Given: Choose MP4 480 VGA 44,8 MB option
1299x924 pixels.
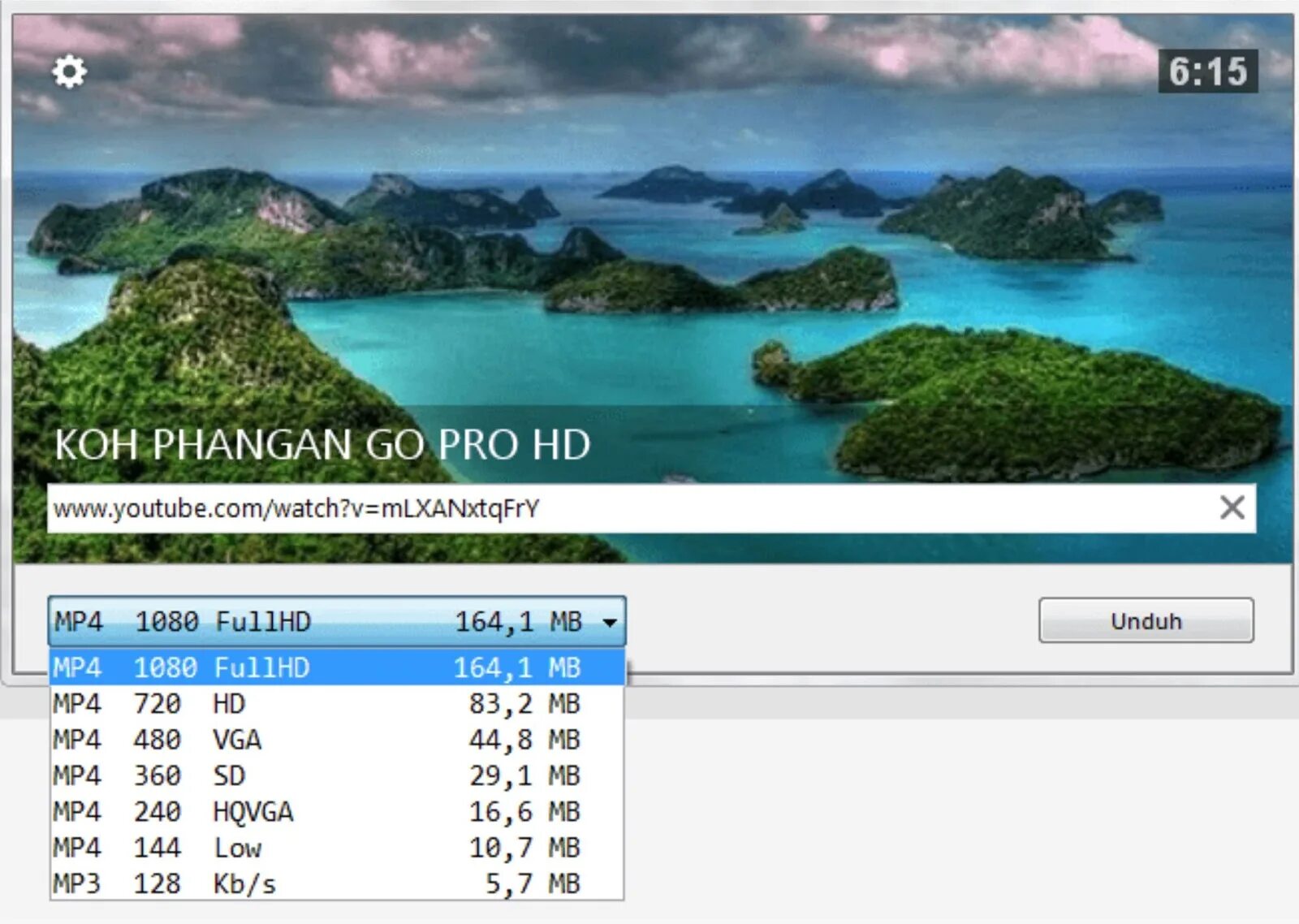Looking at the screenshot, I should tap(337, 740).
